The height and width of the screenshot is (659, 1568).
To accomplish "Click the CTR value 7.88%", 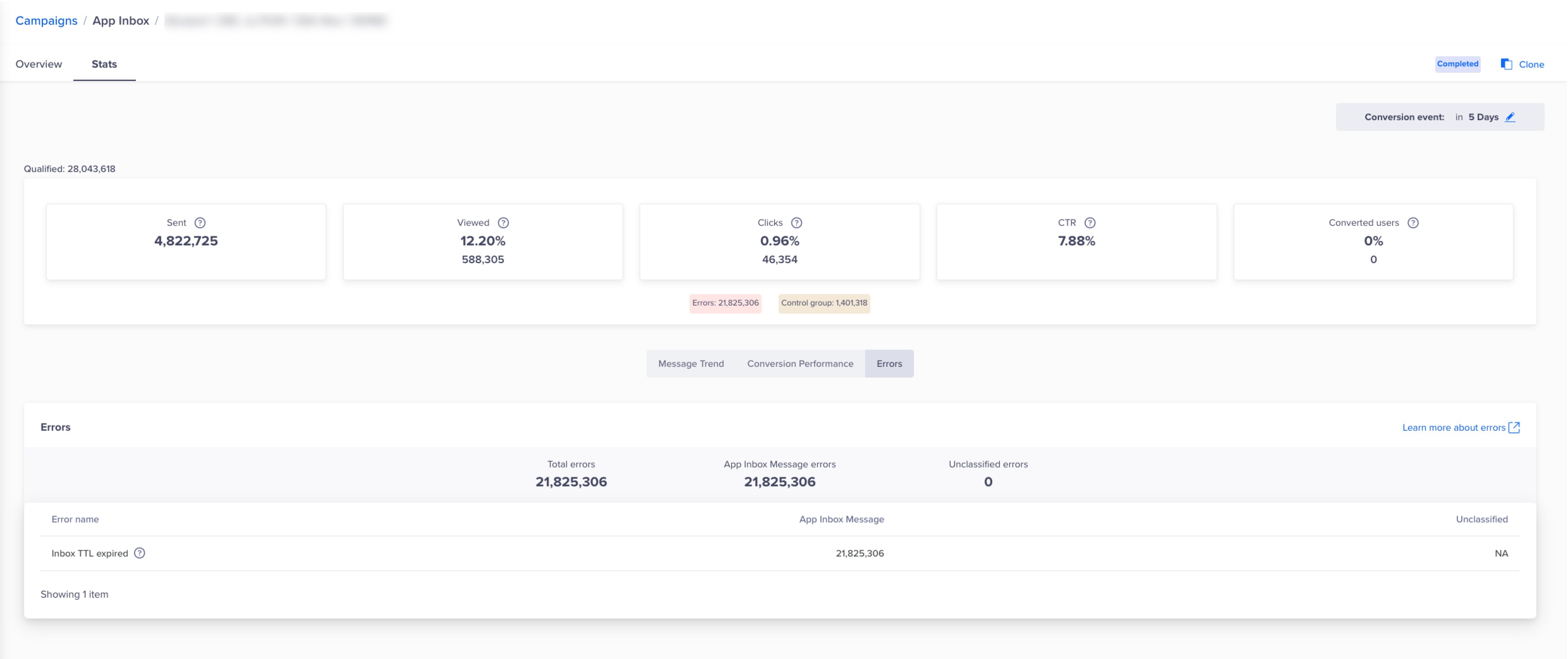I will [x=1076, y=241].
